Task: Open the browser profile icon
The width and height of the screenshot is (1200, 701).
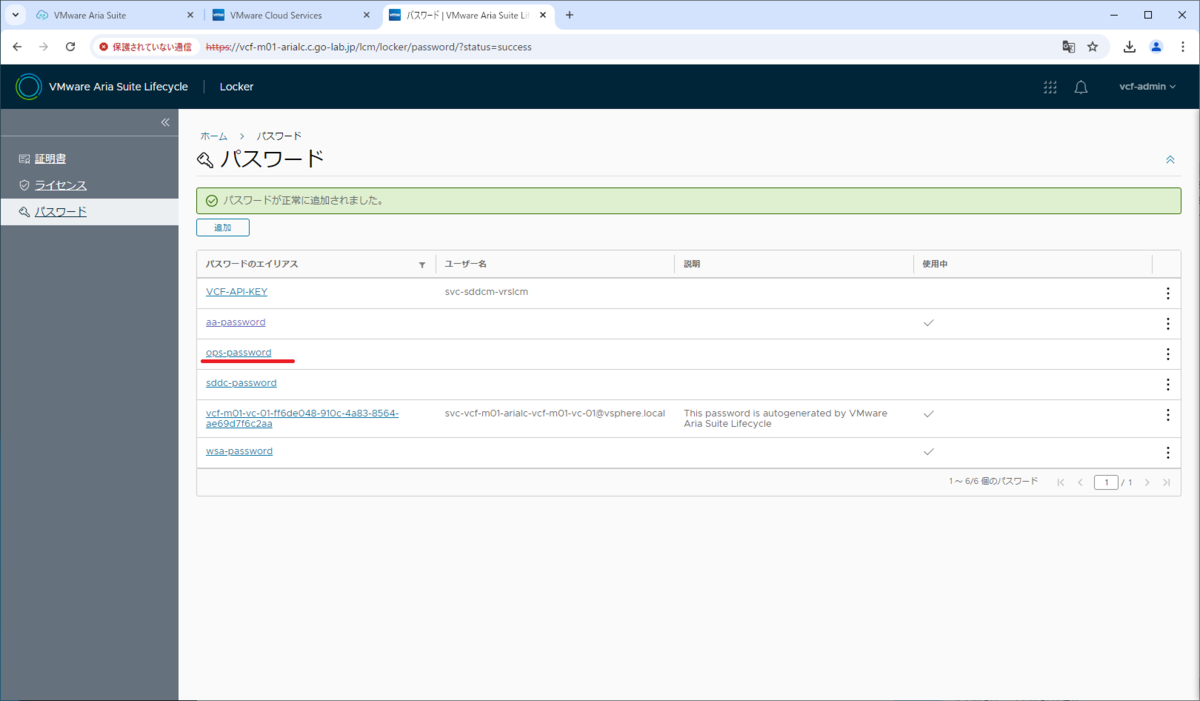Action: pos(1156,47)
